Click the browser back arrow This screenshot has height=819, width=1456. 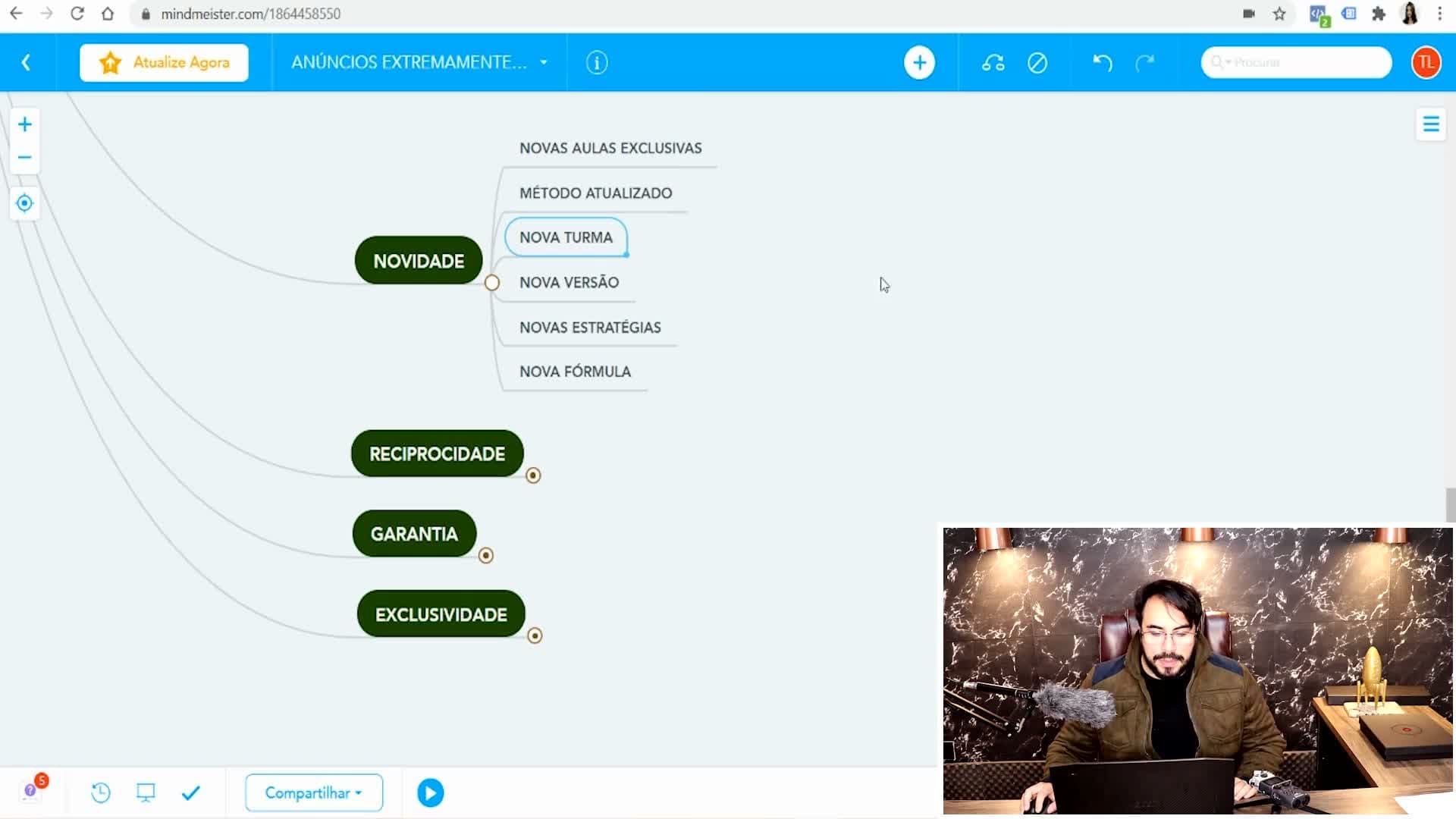point(16,14)
